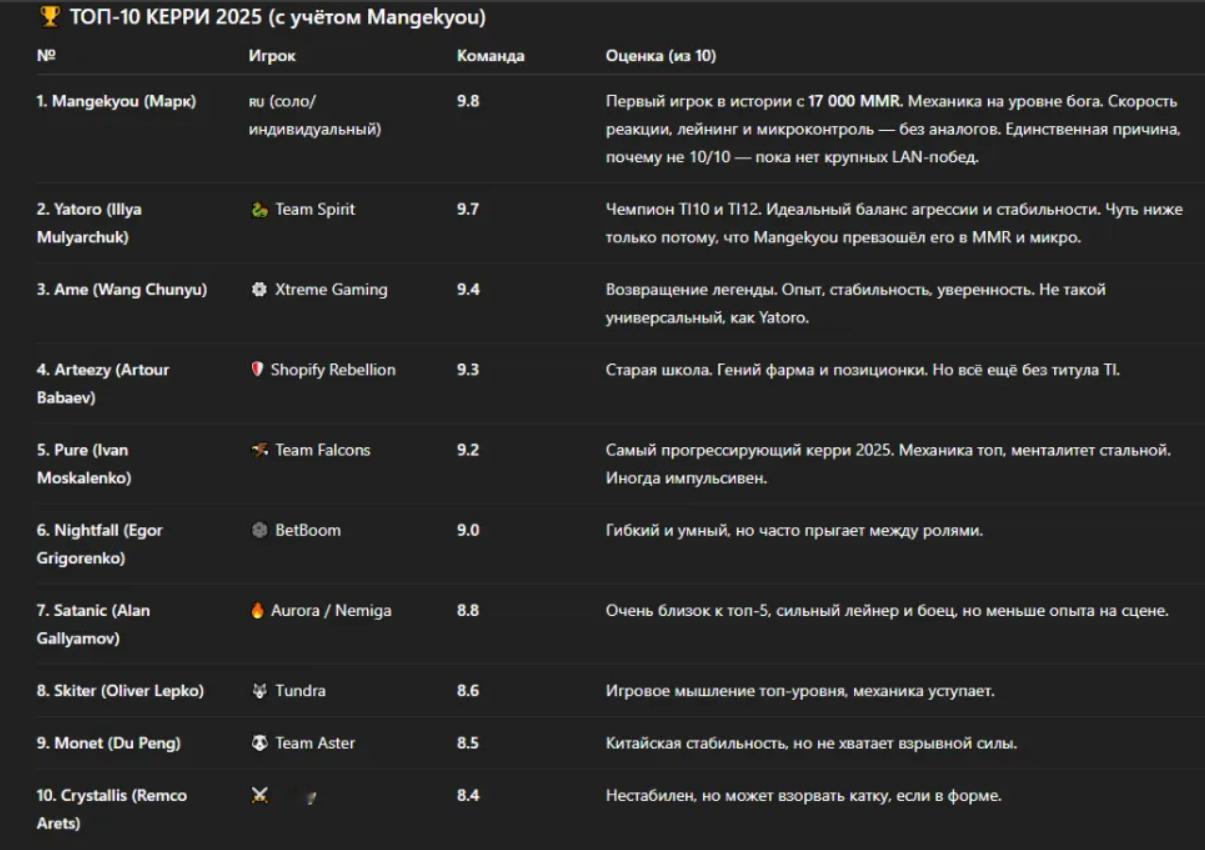Click the 9.0 rating value
1205x850 pixels.
pyautogui.click(x=468, y=530)
